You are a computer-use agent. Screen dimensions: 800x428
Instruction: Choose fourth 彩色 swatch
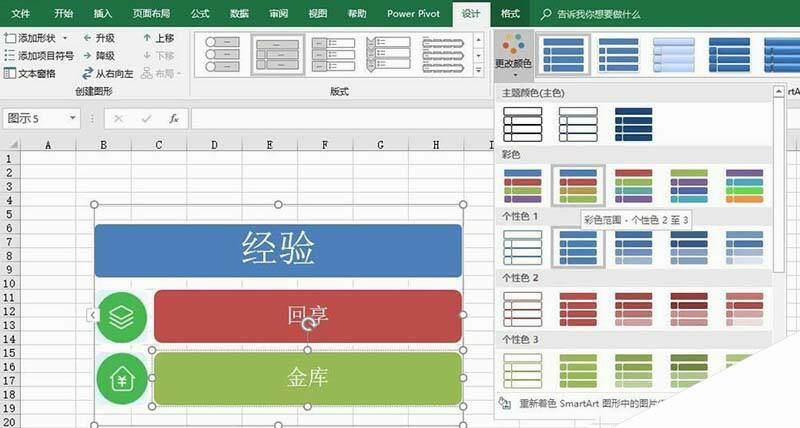point(689,186)
